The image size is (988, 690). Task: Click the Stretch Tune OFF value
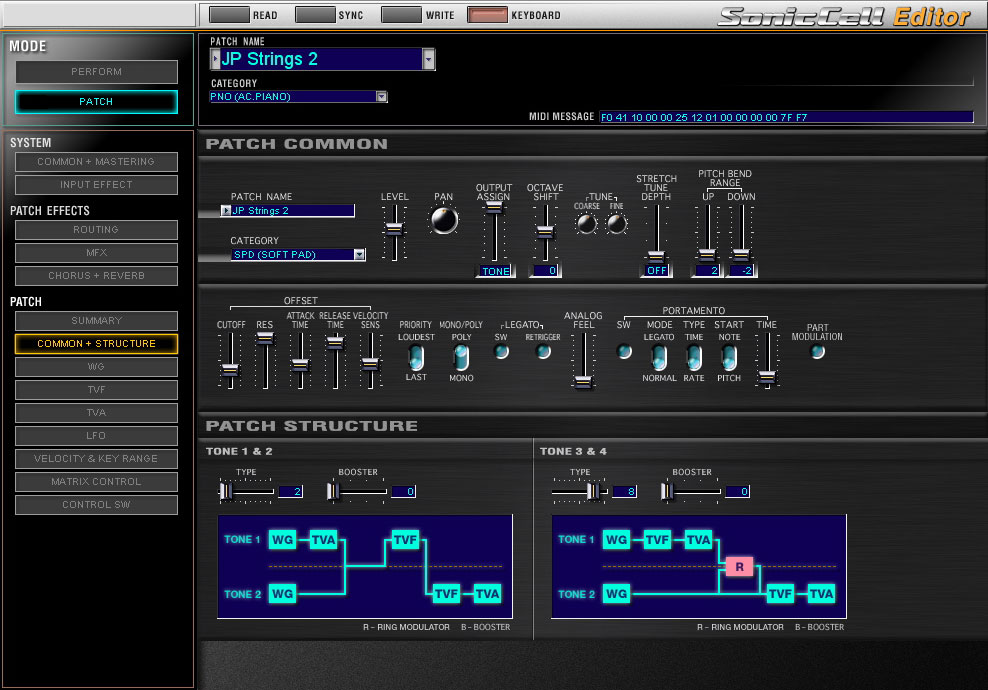[657, 271]
